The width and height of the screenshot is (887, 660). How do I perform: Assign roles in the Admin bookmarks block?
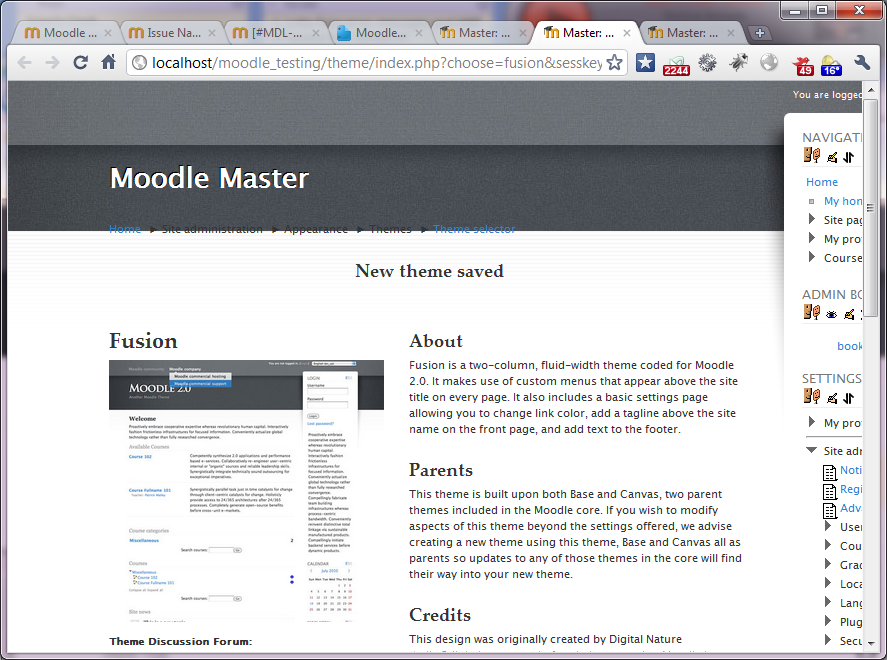point(812,312)
